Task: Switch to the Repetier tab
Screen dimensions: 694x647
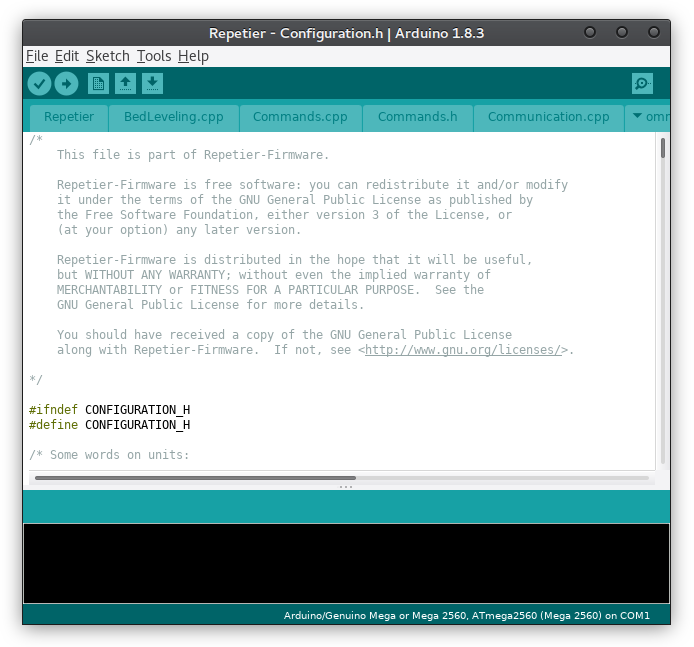Action: (69, 117)
